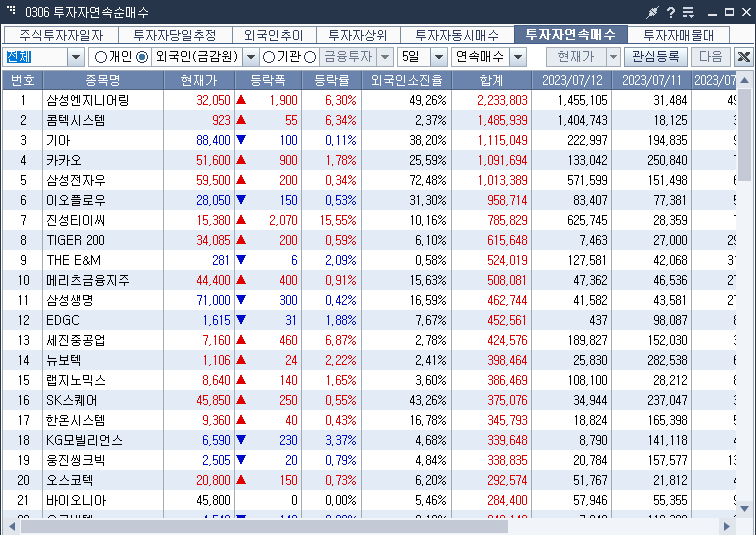Click the 전체 input field
Image resolution: width=756 pixels, height=535 pixels.
[x=35, y=57]
